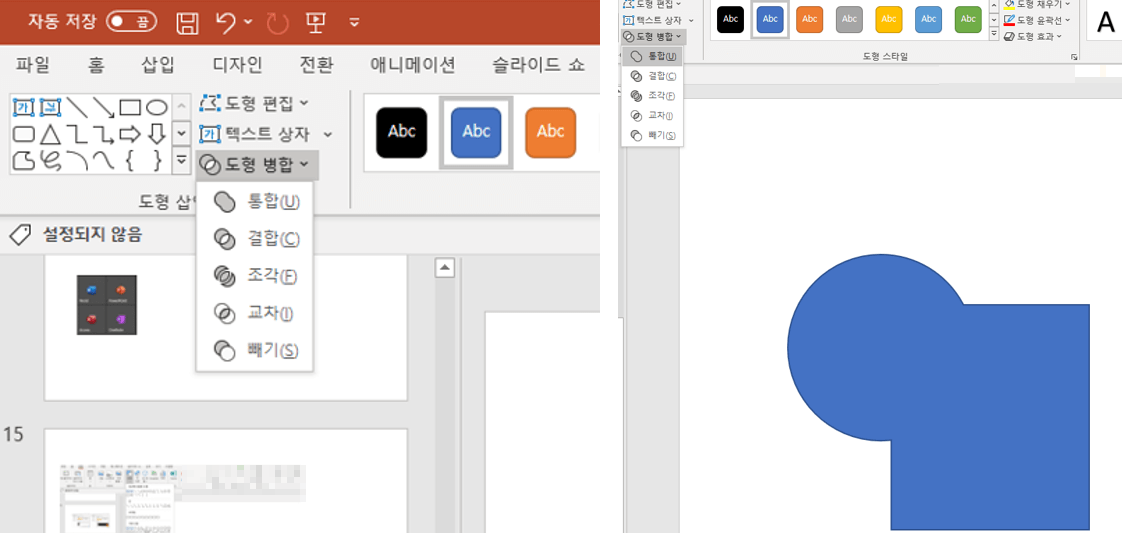The width and height of the screenshot is (1122, 533).
Task: Start slideshow from beginning icon
Action: click(x=316, y=23)
